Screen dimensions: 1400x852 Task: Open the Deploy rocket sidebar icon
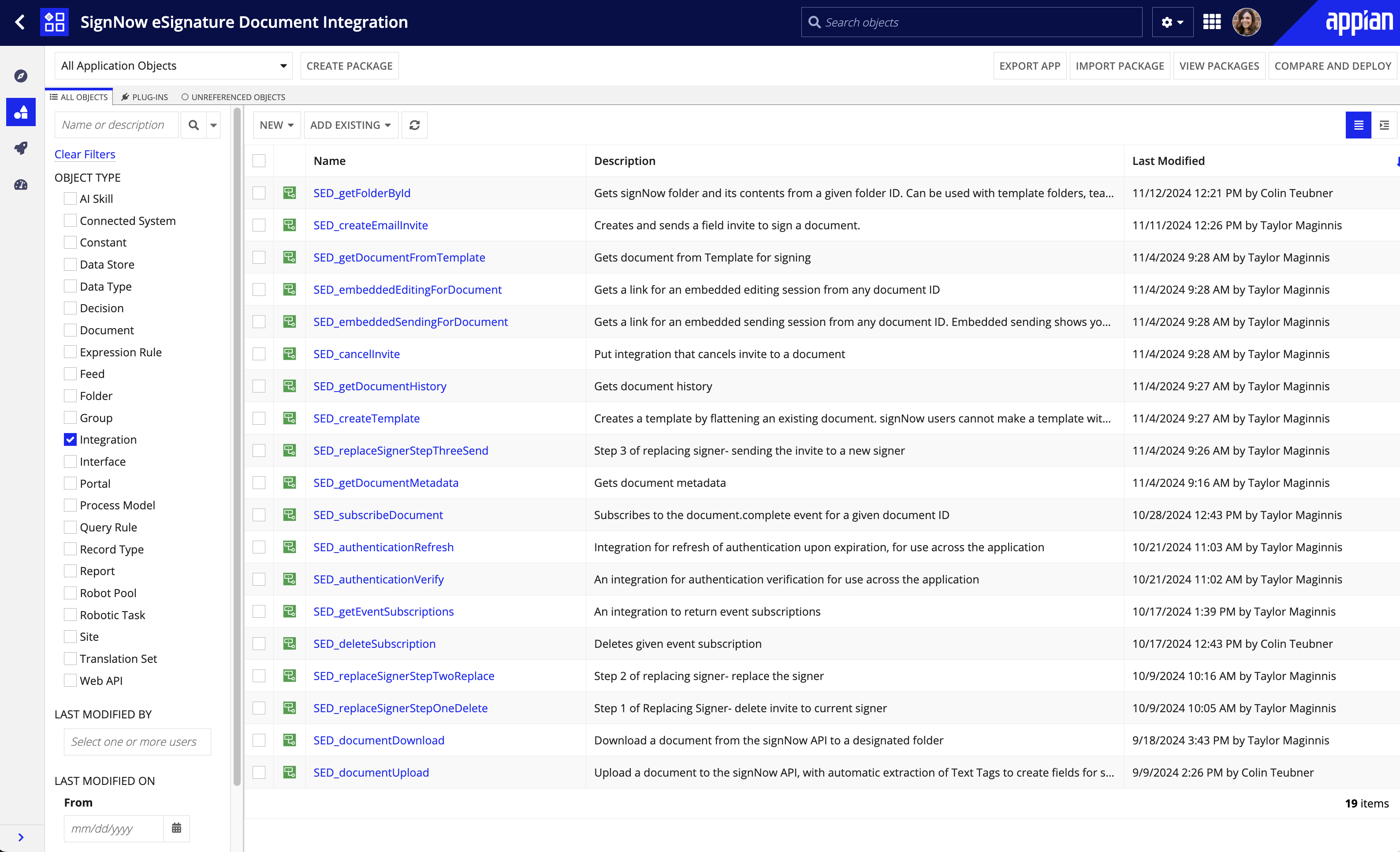point(21,148)
